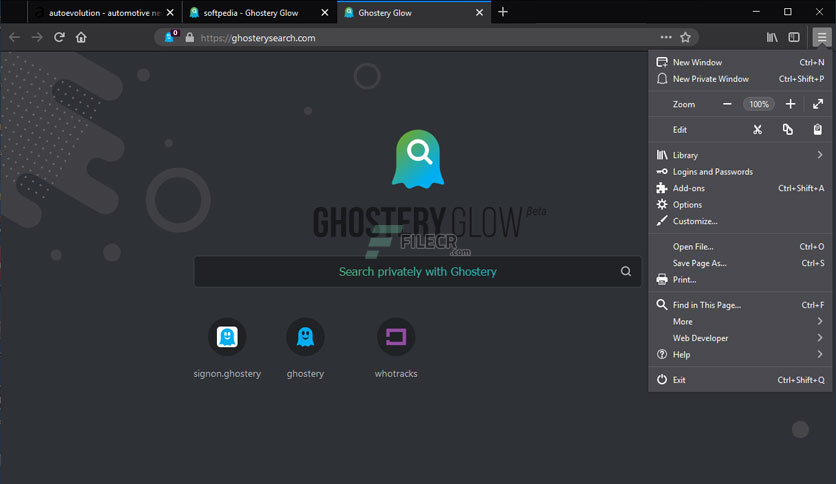Click the round button at page bottom right
Image resolution: width=836 pixels, height=484 pixels.
pyautogui.click(x=800, y=430)
